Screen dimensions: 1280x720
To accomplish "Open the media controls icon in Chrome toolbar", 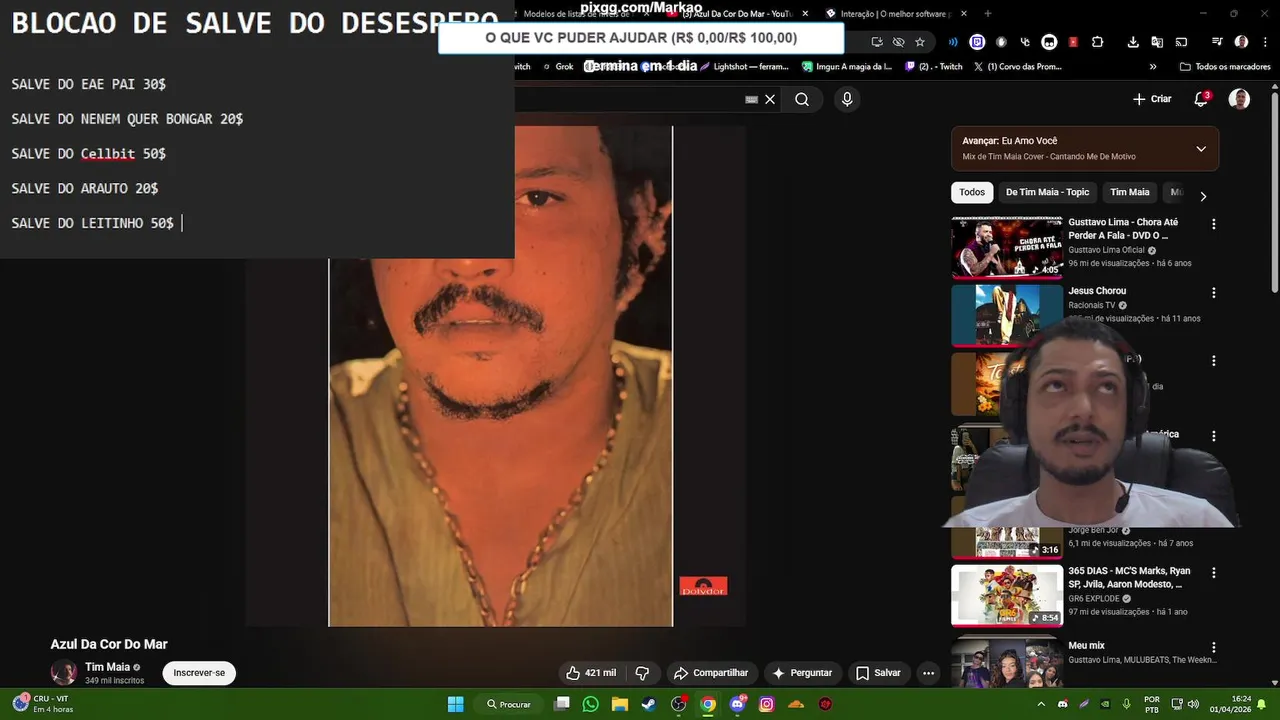I will pos(1217,42).
